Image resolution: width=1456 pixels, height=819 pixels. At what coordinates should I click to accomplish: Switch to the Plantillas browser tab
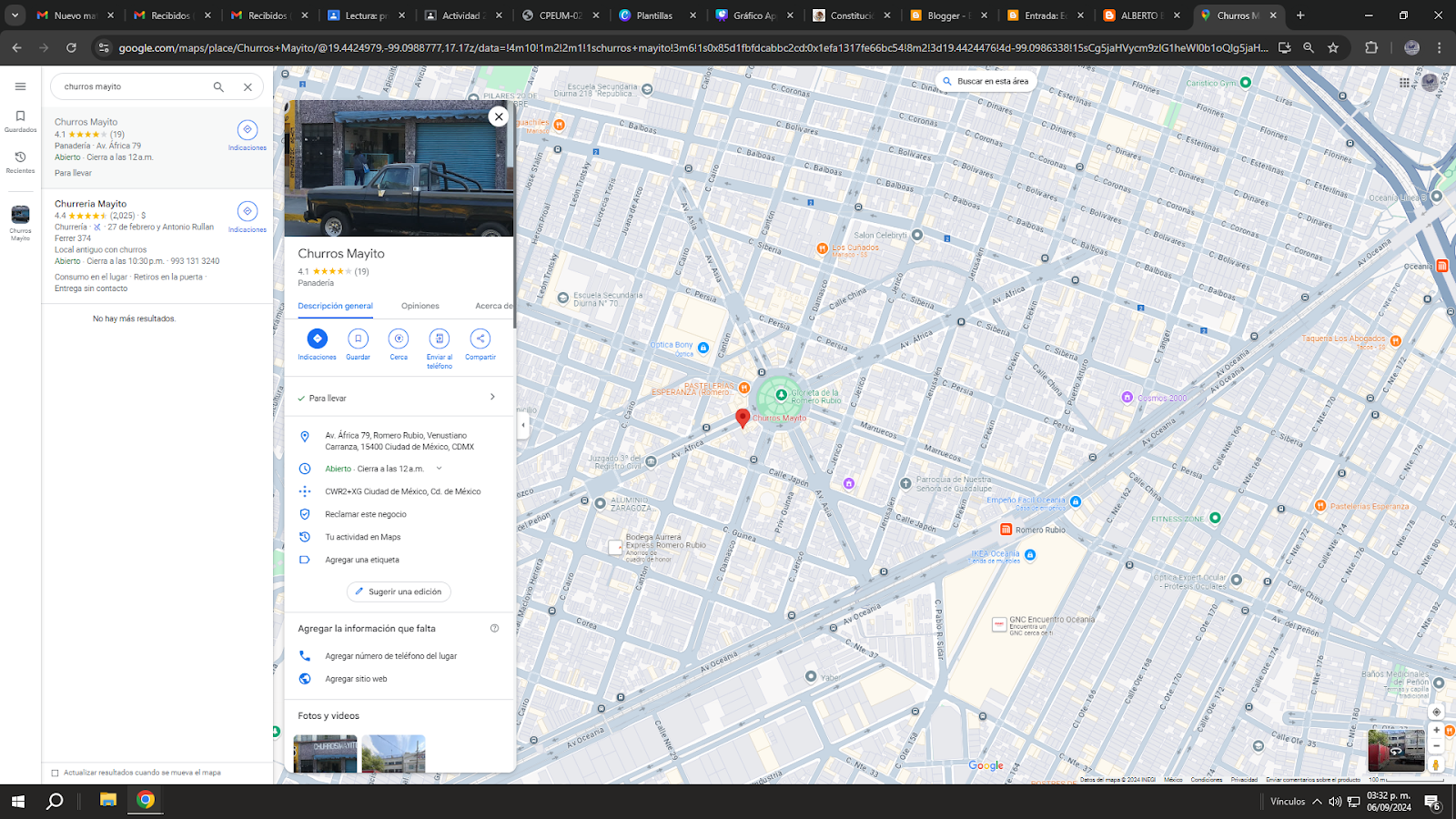point(654,15)
